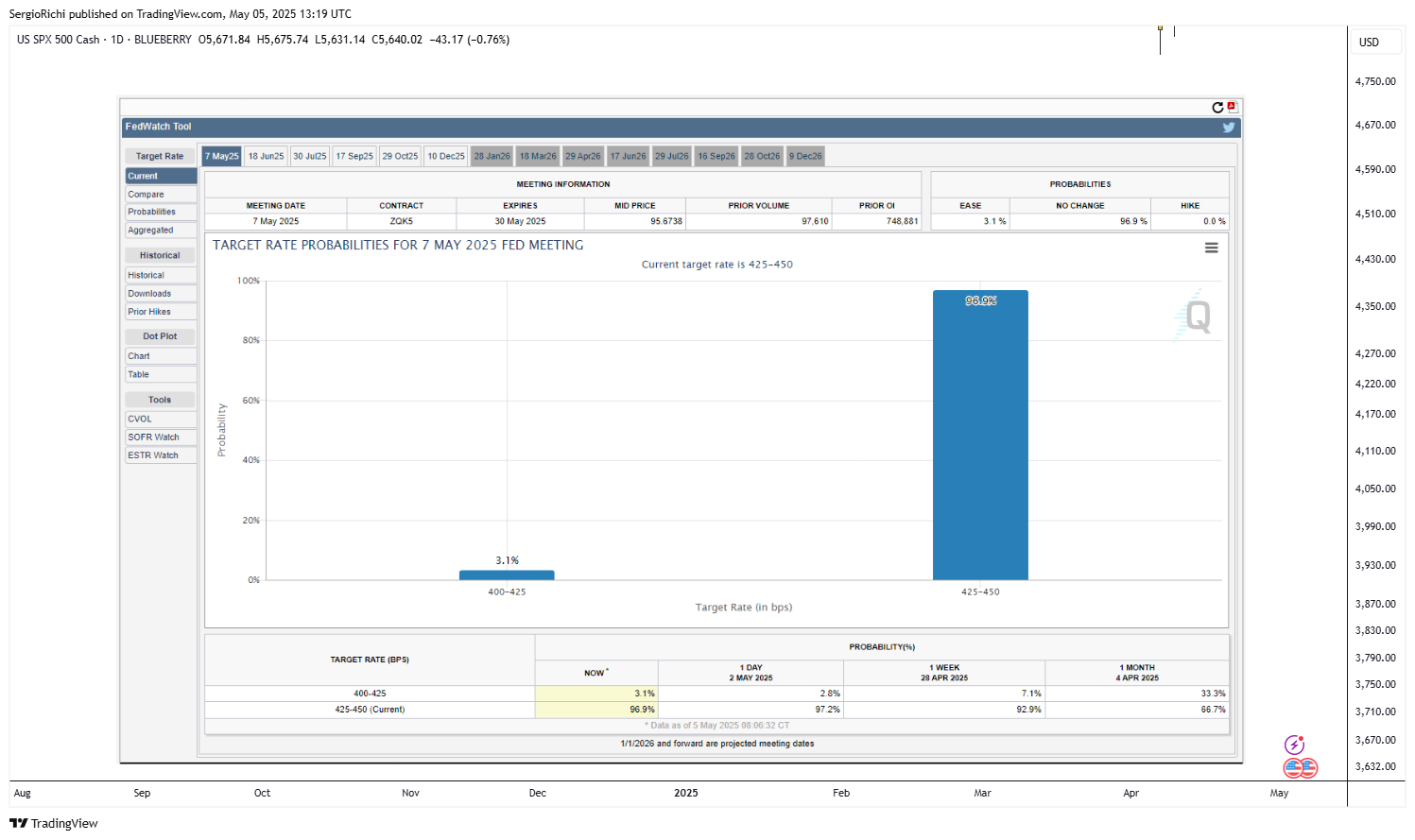1415x840 pixels.
Task: Click the purple lightning event icon
Action: (x=1294, y=746)
